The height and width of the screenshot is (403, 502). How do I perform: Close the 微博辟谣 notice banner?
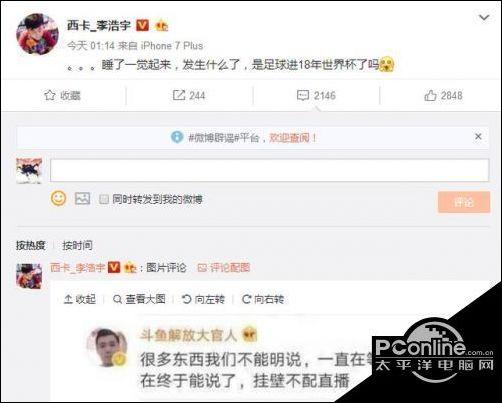pyautogui.click(x=478, y=136)
